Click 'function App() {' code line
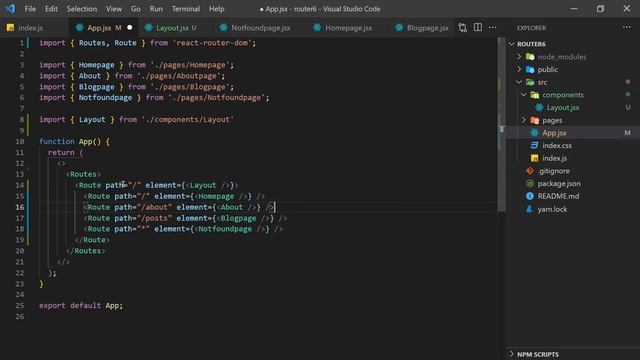The image size is (640, 360). [x=74, y=141]
